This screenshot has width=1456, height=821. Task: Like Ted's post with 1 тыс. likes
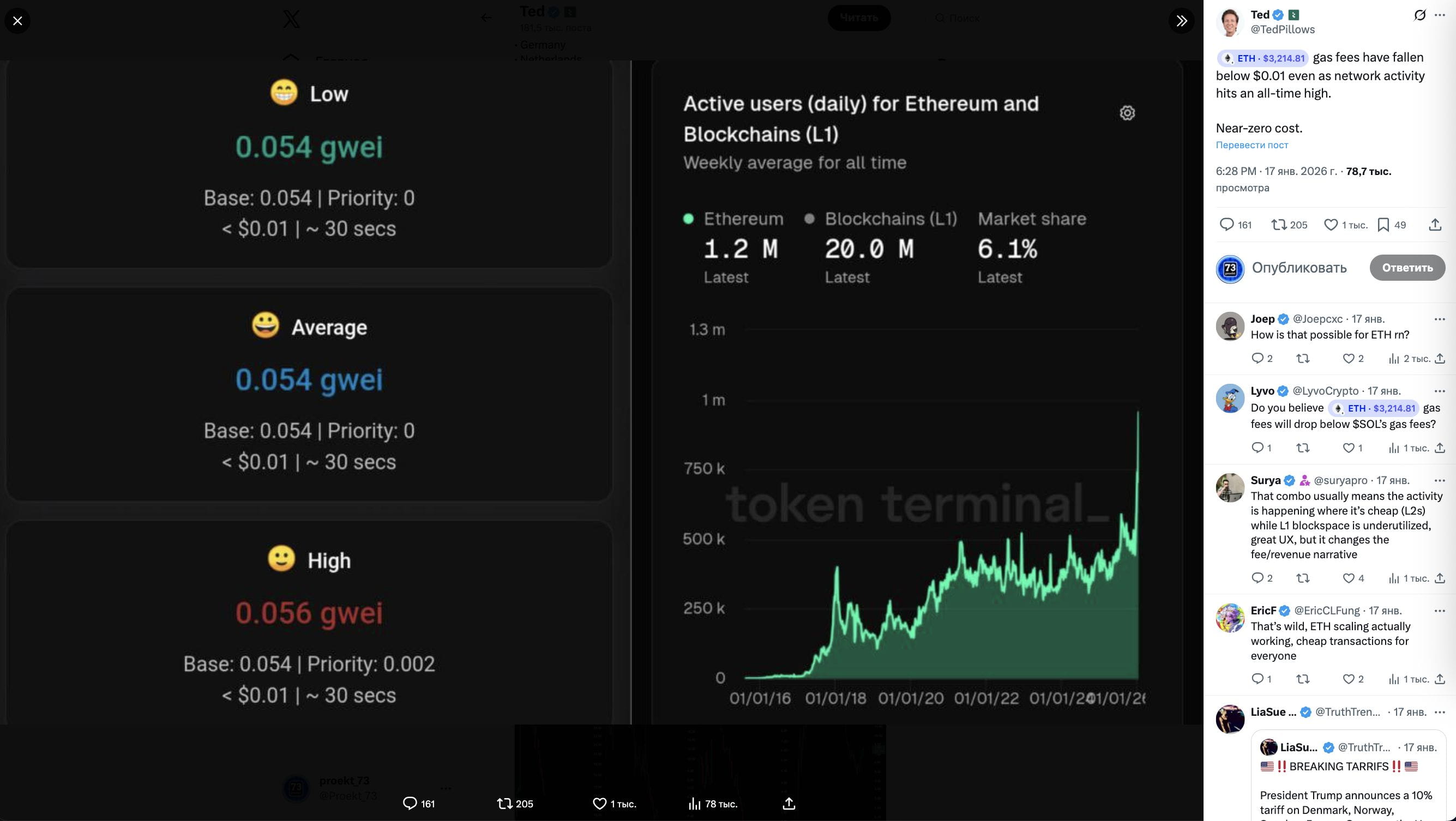coord(1331,225)
